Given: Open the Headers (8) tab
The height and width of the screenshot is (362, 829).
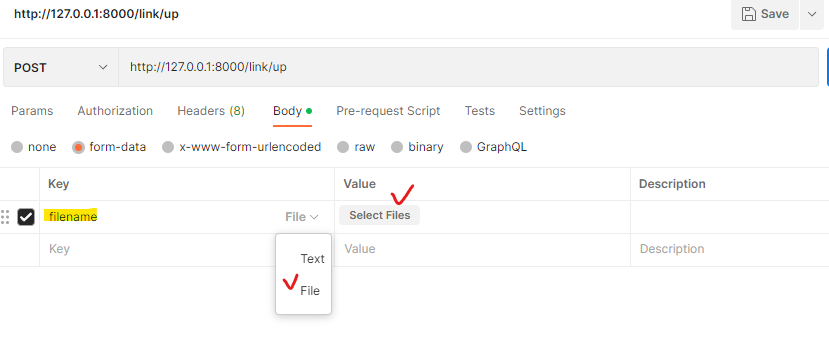Looking at the screenshot, I should point(211,111).
